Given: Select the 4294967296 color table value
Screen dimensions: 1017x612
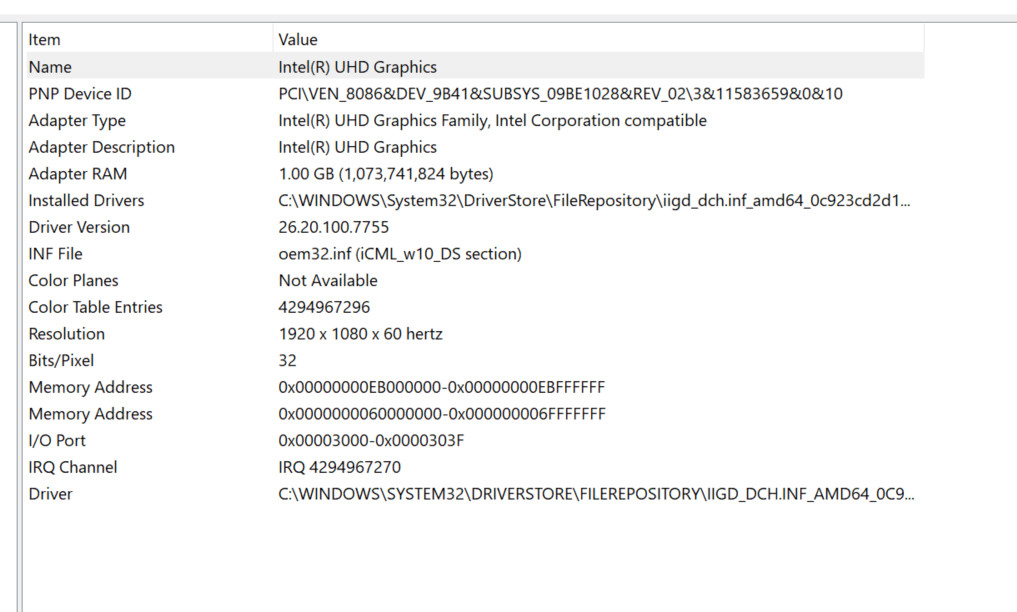Looking at the screenshot, I should pos(324,307).
